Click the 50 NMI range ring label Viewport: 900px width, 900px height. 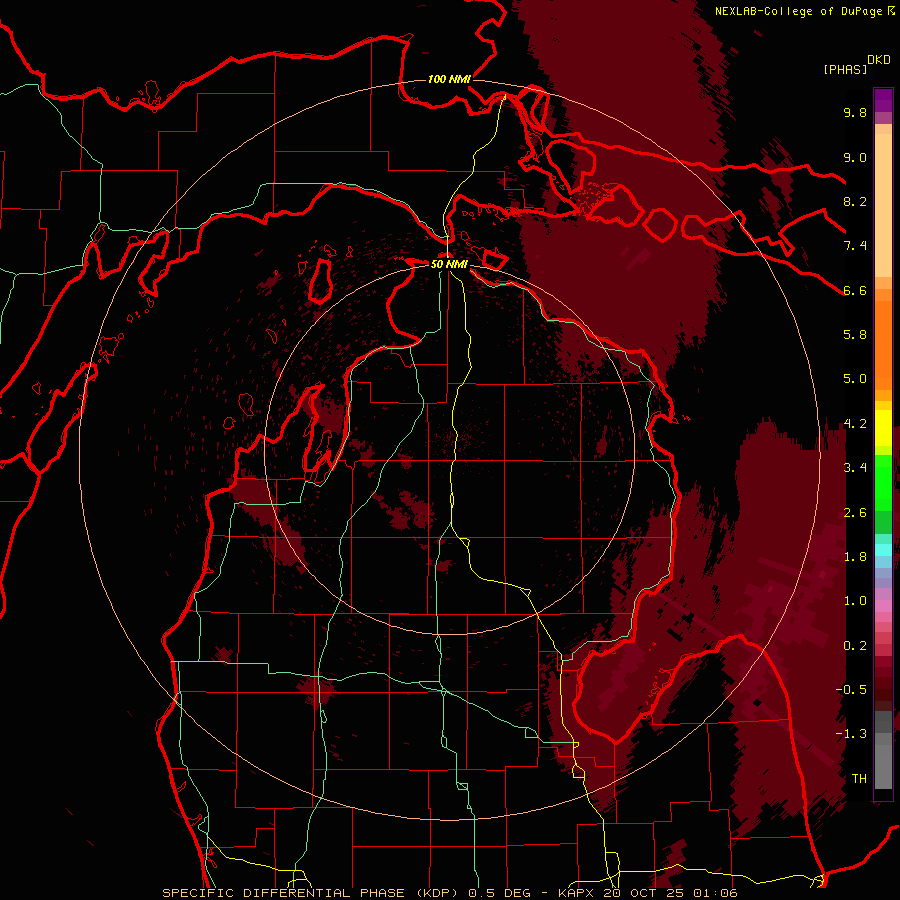[x=449, y=264]
